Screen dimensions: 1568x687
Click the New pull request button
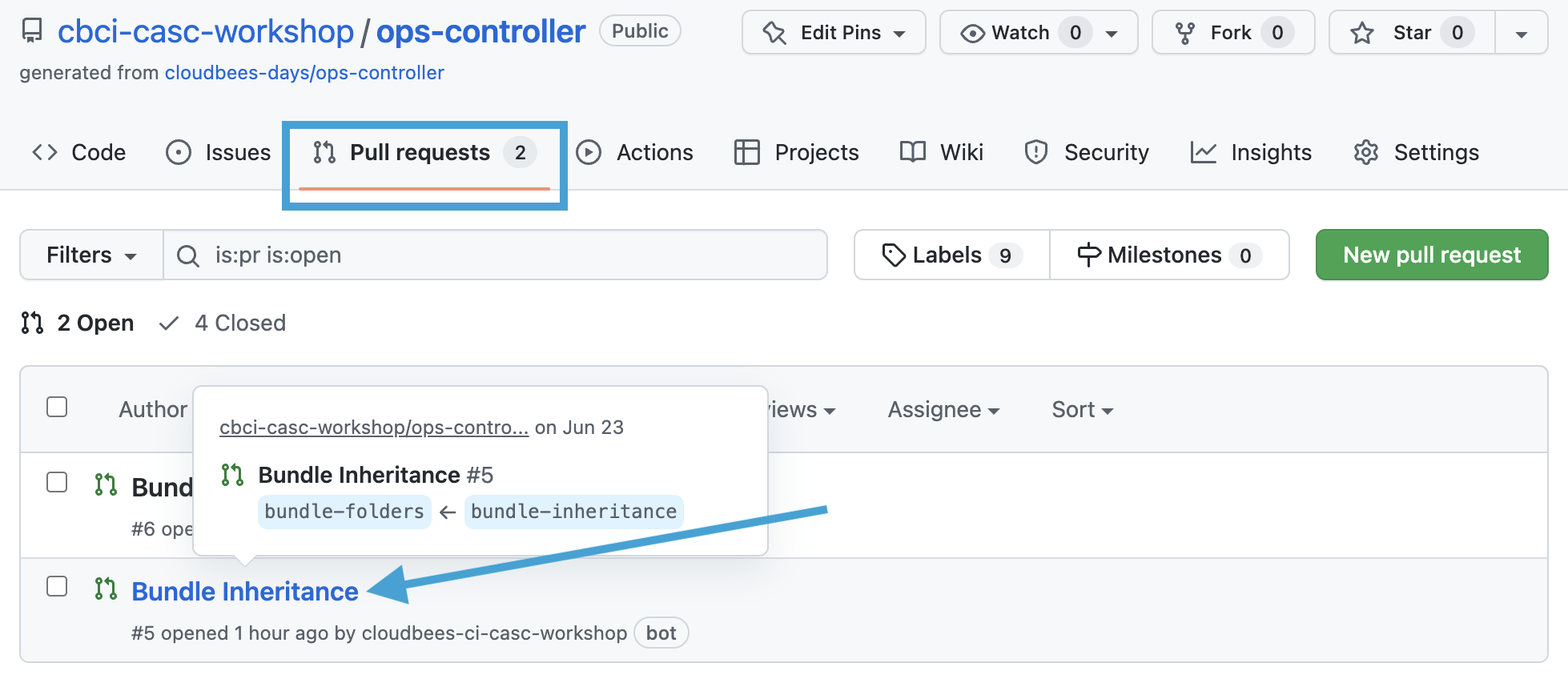[1431, 255]
